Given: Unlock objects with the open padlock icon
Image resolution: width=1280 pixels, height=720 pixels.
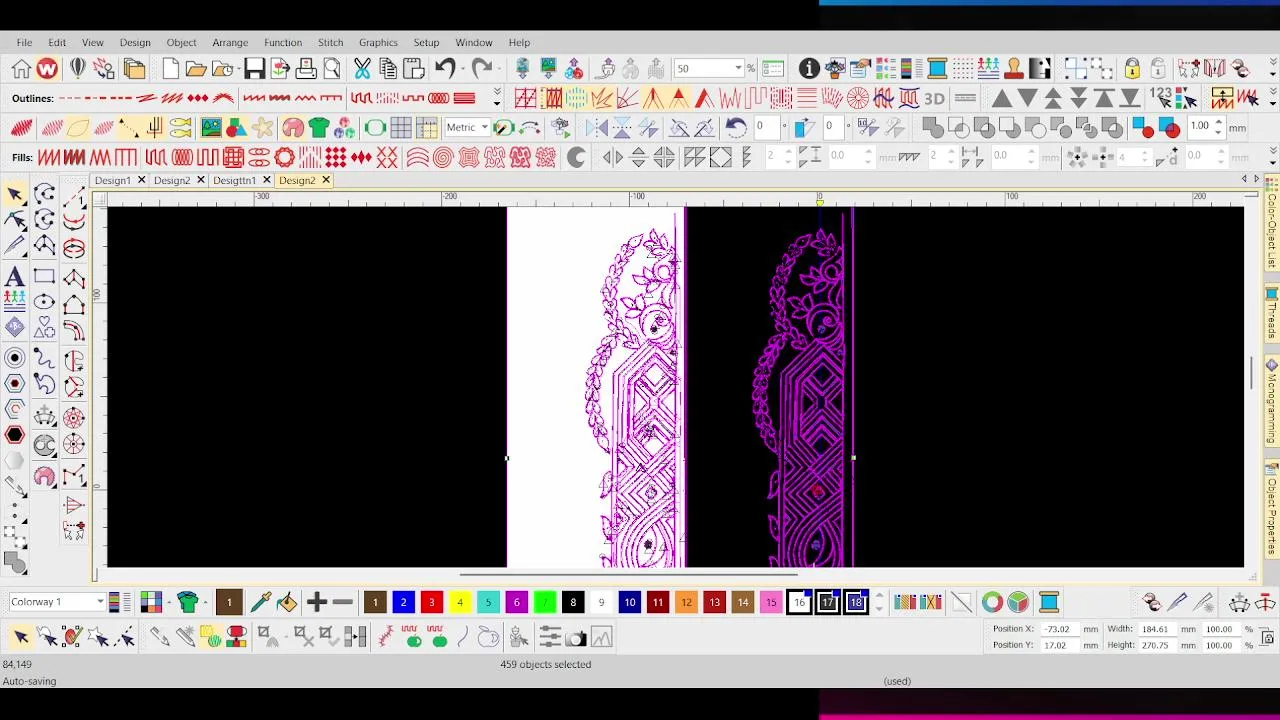Looking at the screenshot, I should point(1158,68).
